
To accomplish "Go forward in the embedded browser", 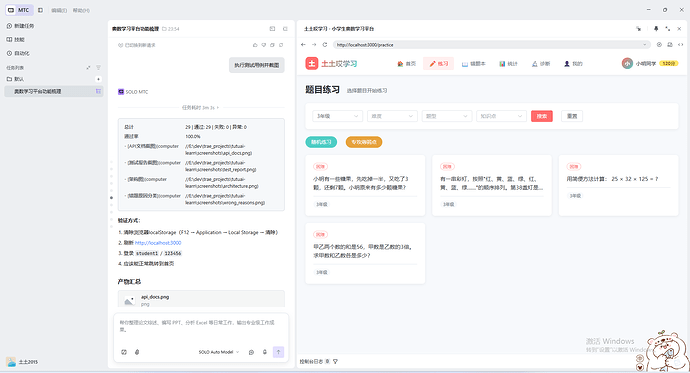I will coord(314,44).
